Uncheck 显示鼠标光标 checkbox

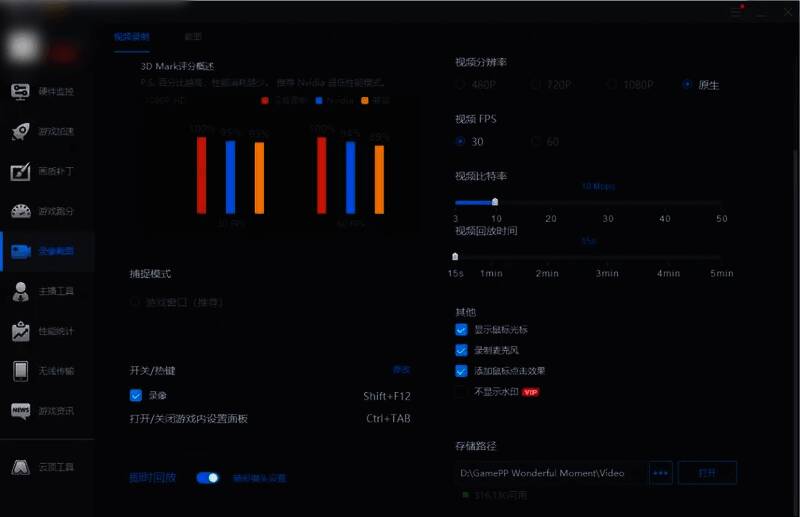coord(461,330)
